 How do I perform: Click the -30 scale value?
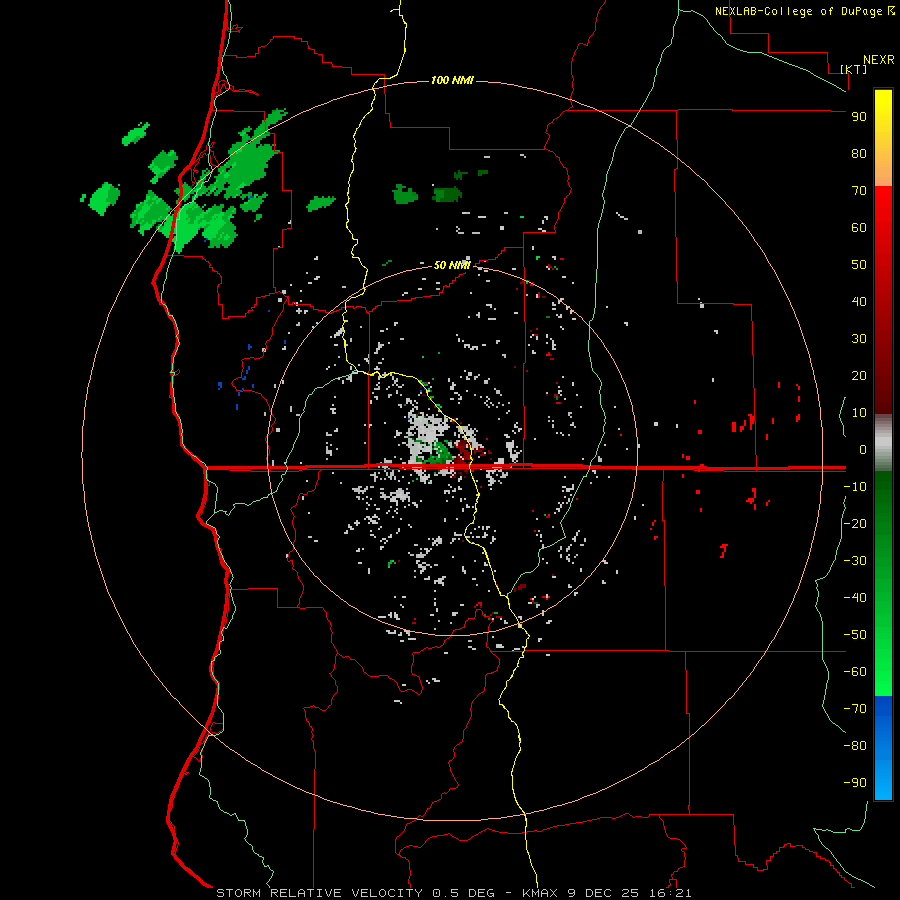tap(855, 561)
